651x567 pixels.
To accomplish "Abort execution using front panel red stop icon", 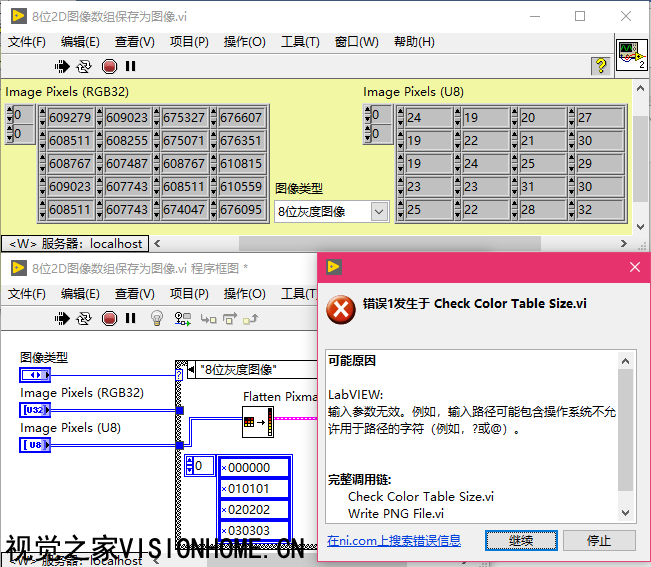I will tap(109, 66).
